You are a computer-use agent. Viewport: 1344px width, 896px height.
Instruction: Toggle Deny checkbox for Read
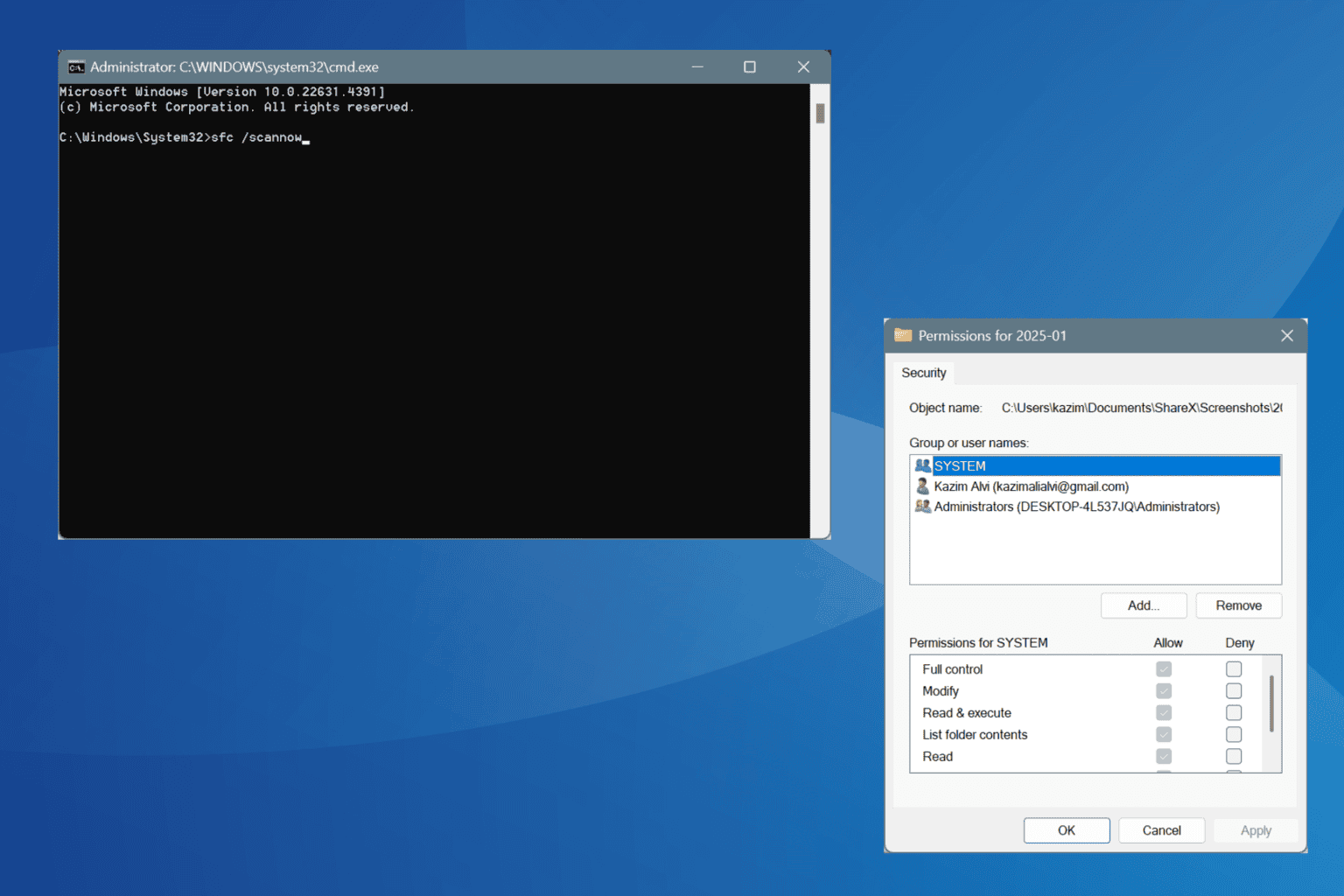pyautogui.click(x=1234, y=756)
